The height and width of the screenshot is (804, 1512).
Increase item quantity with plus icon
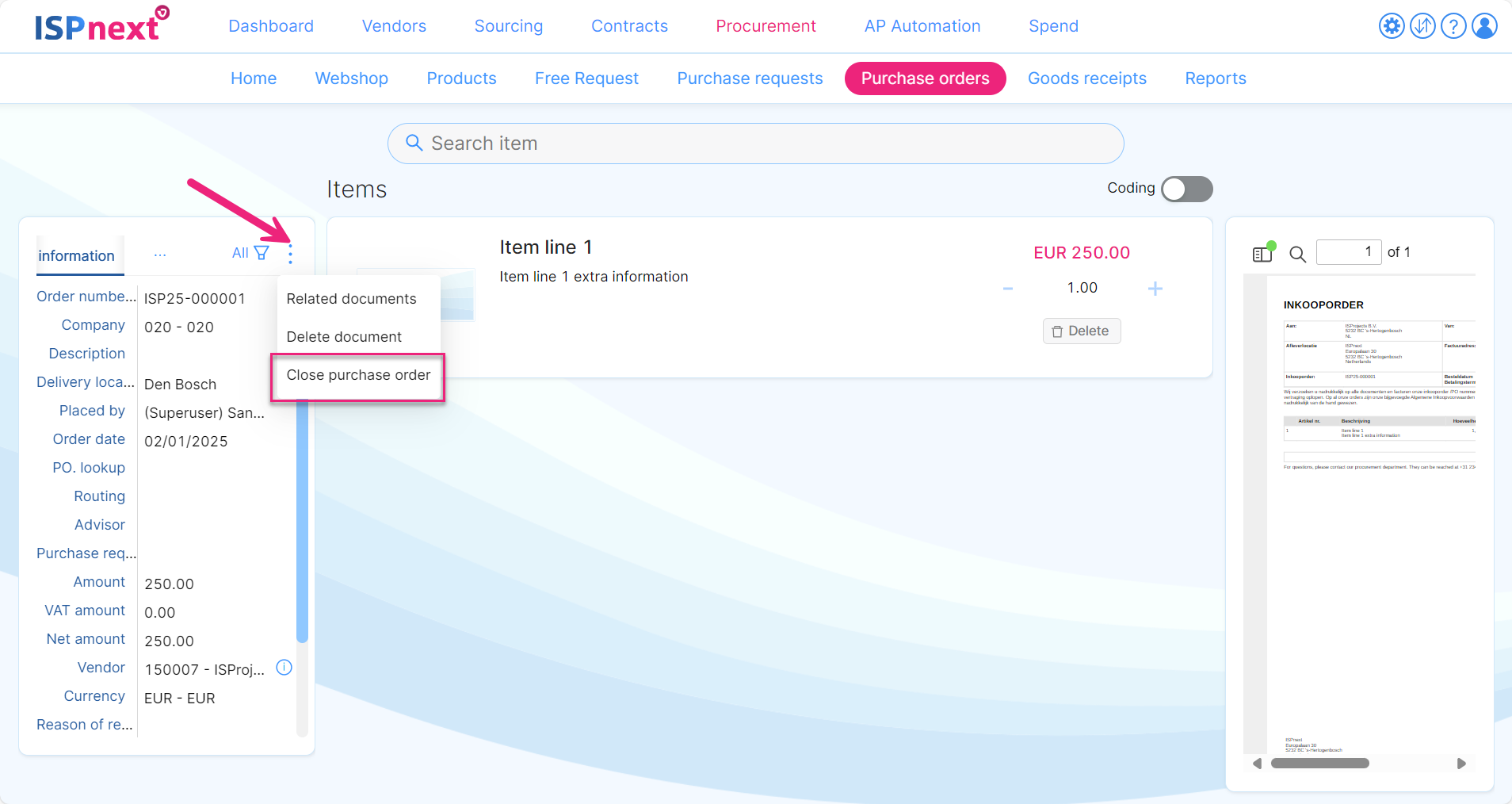[x=1155, y=289]
